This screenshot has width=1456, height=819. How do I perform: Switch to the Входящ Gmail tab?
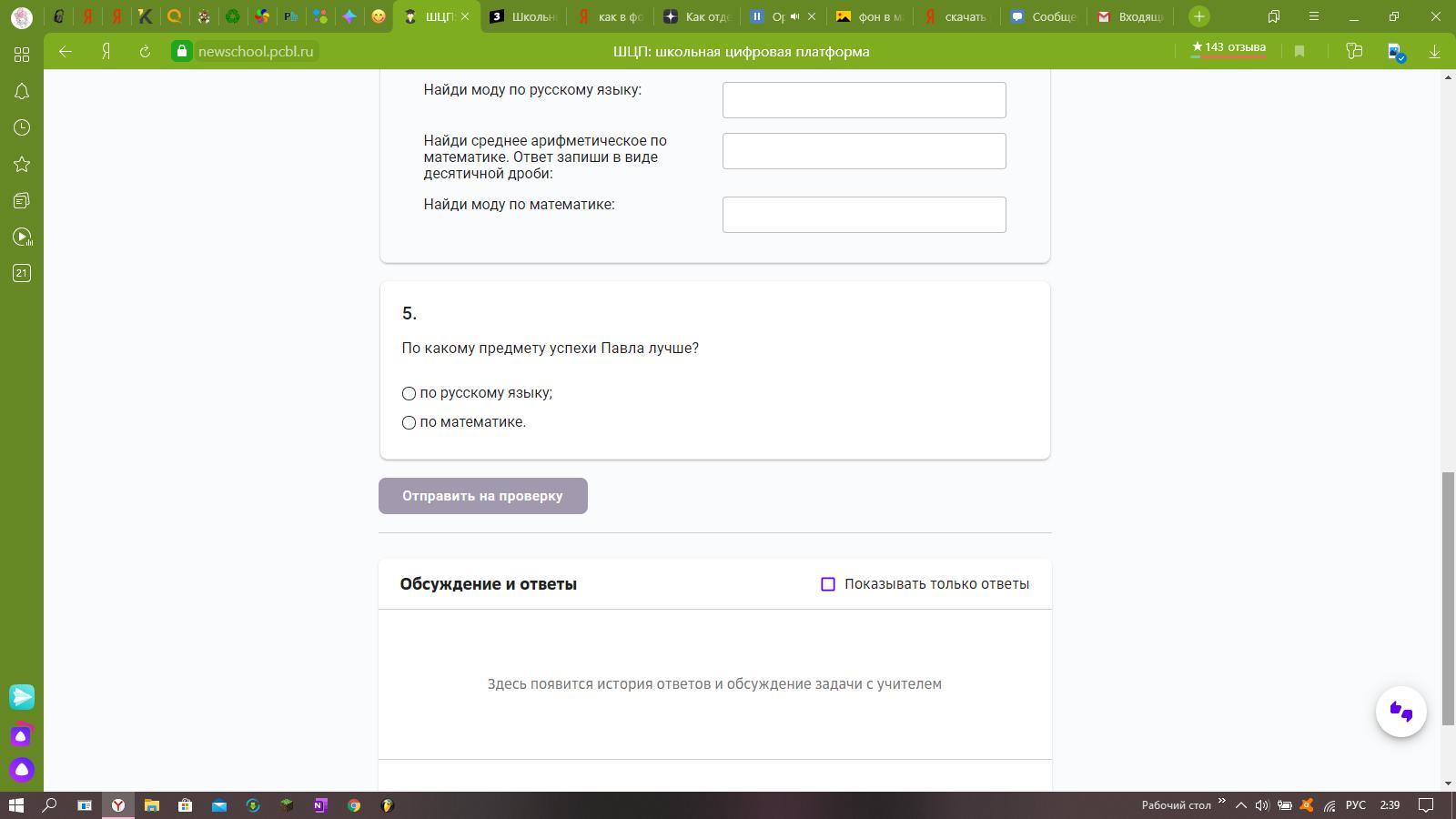tap(1132, 16)
